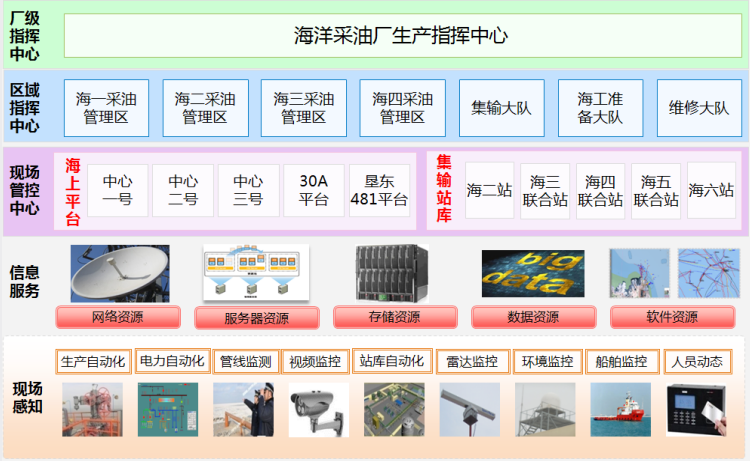Image resolution: width=750 pixels, height=461 pixels.
Task: Click the radar antenna photo
Action: 468,410
